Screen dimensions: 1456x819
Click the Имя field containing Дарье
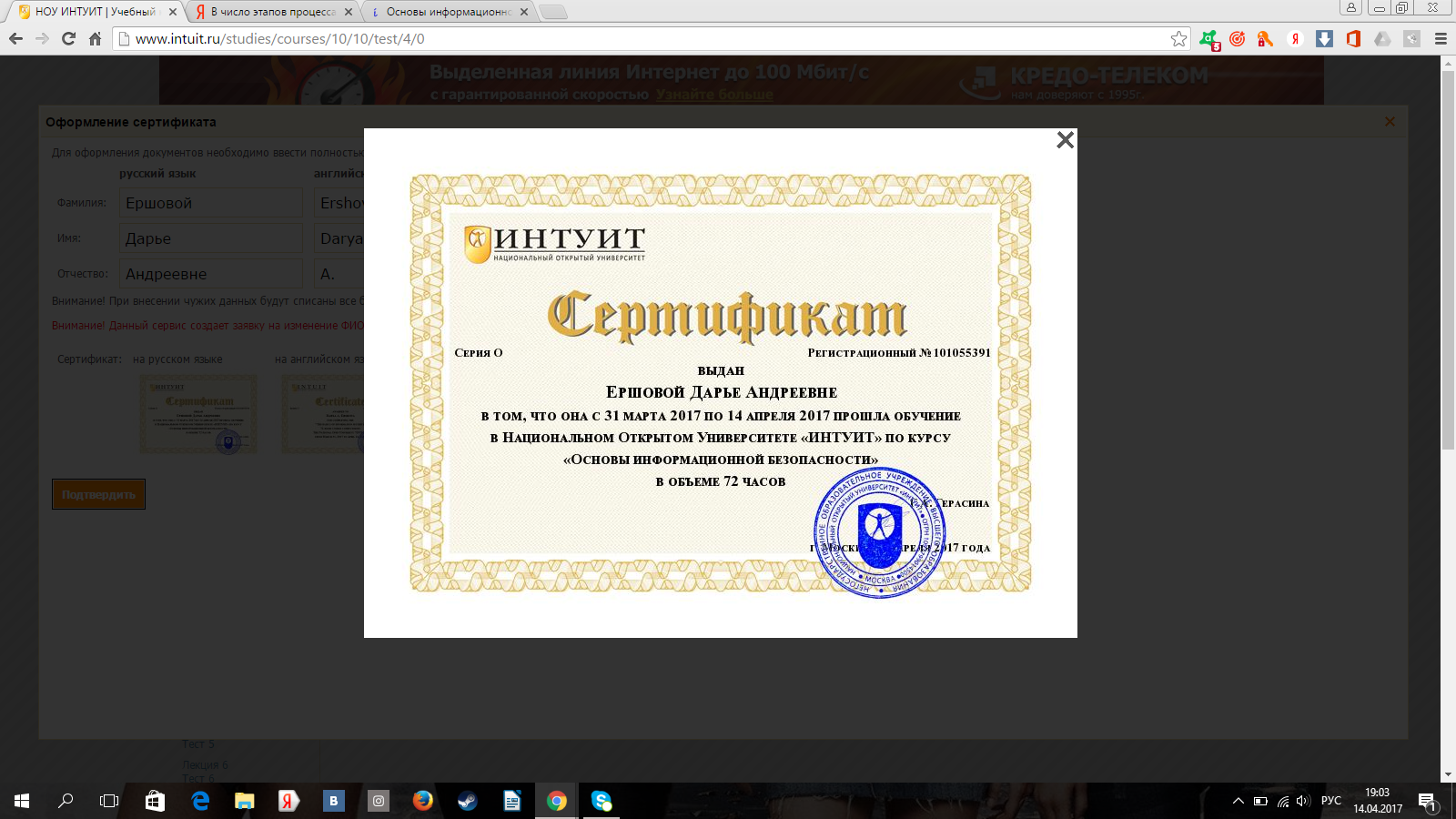[211, 238]
